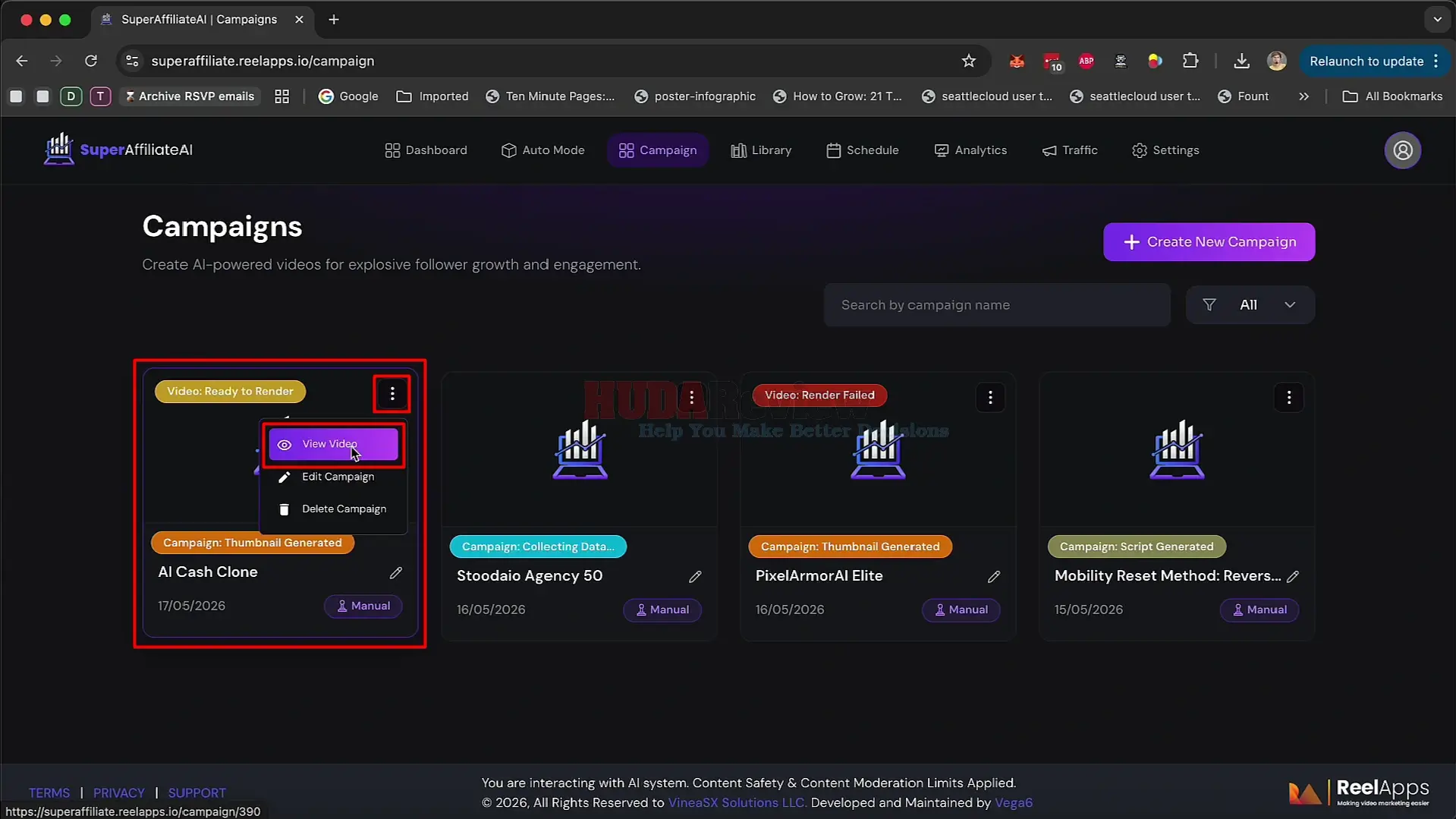Show more bookmarks with the double chevron
The height and width of the screenshot is (819, 1456).
1303,96
